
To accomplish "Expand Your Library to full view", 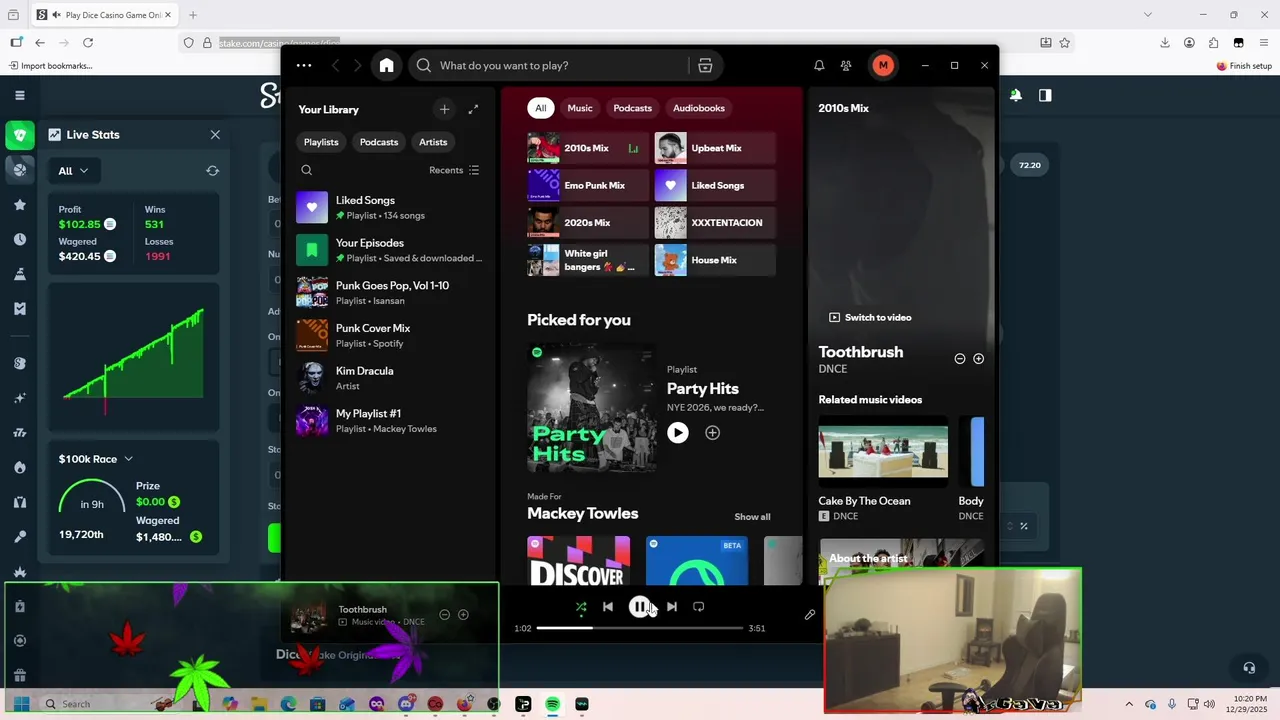I will 473,109.
